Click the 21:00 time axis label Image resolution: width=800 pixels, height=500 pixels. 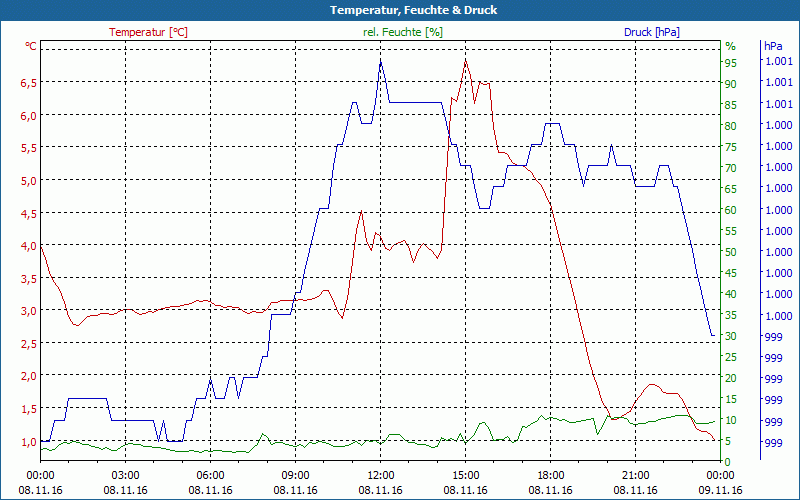636,475
